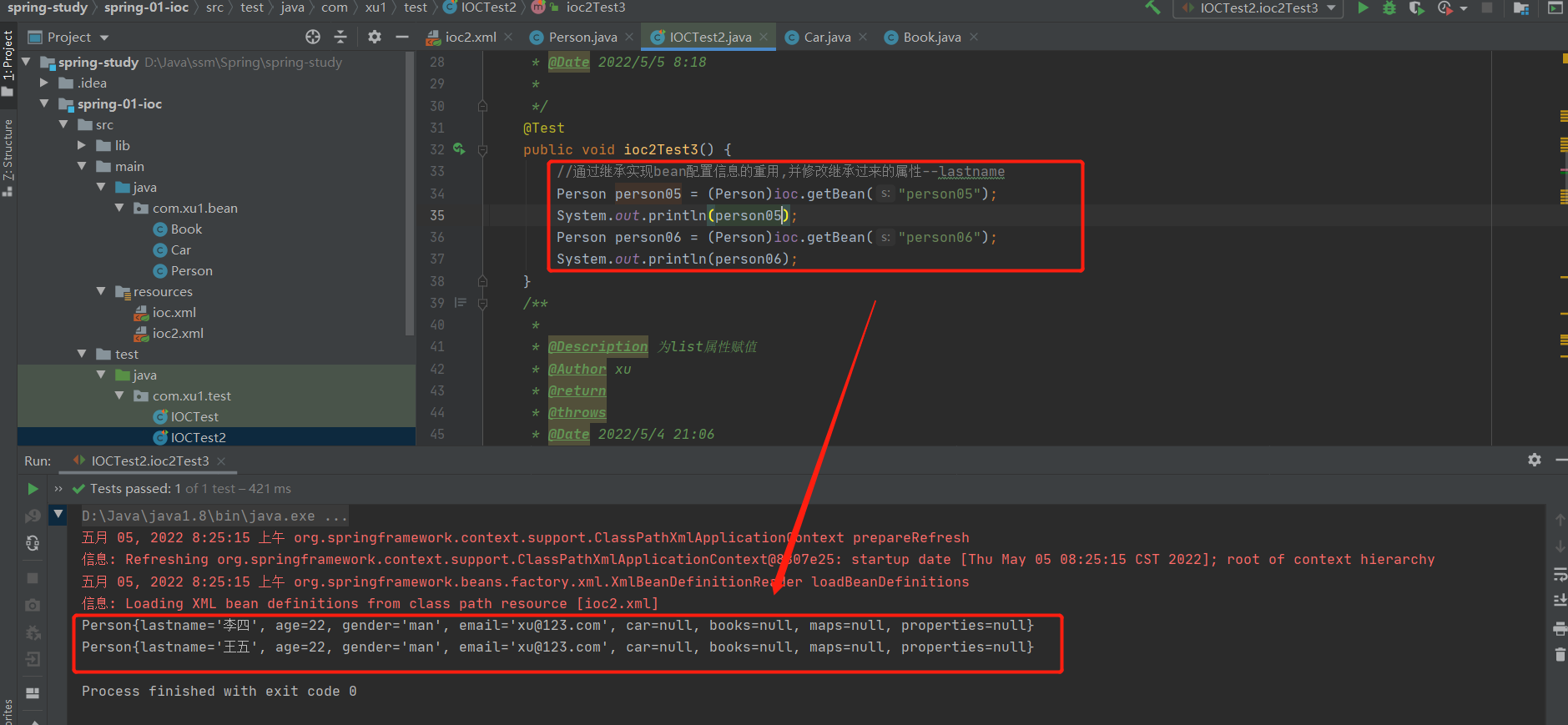The image size is (1568, 725).
Task: Open the profiler options dropdown arrow
Action: coord(1464,8)
